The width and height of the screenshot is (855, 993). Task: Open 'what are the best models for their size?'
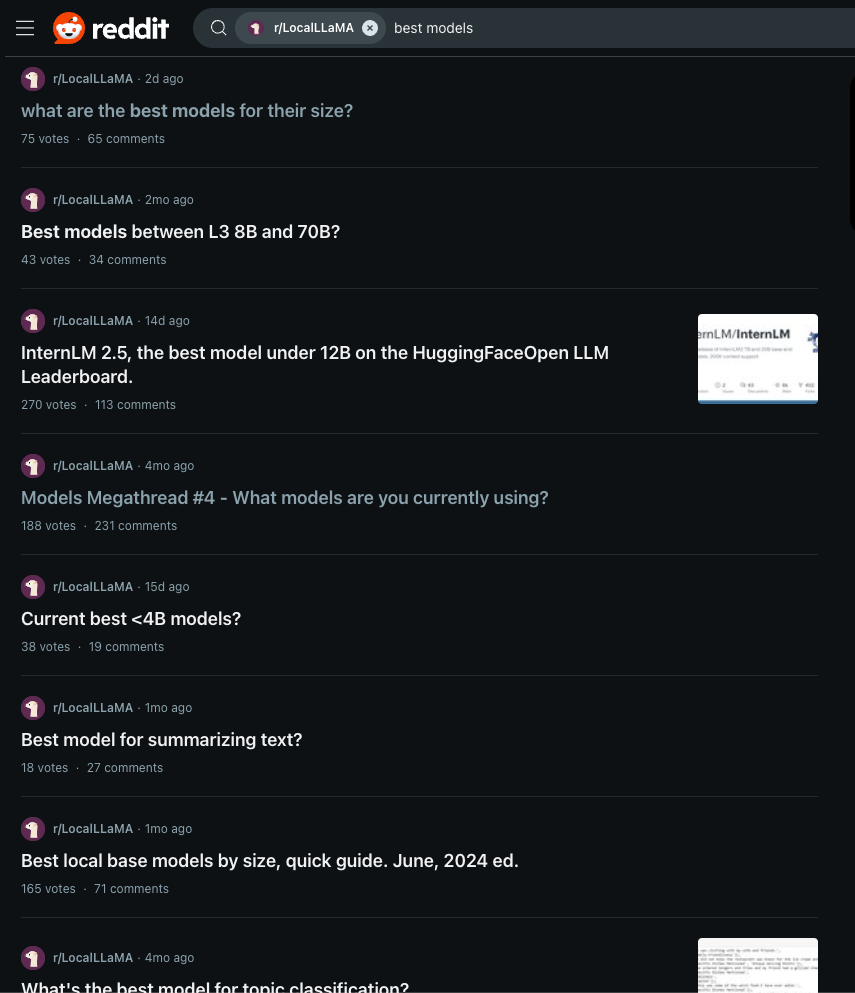tap(187, 111)
